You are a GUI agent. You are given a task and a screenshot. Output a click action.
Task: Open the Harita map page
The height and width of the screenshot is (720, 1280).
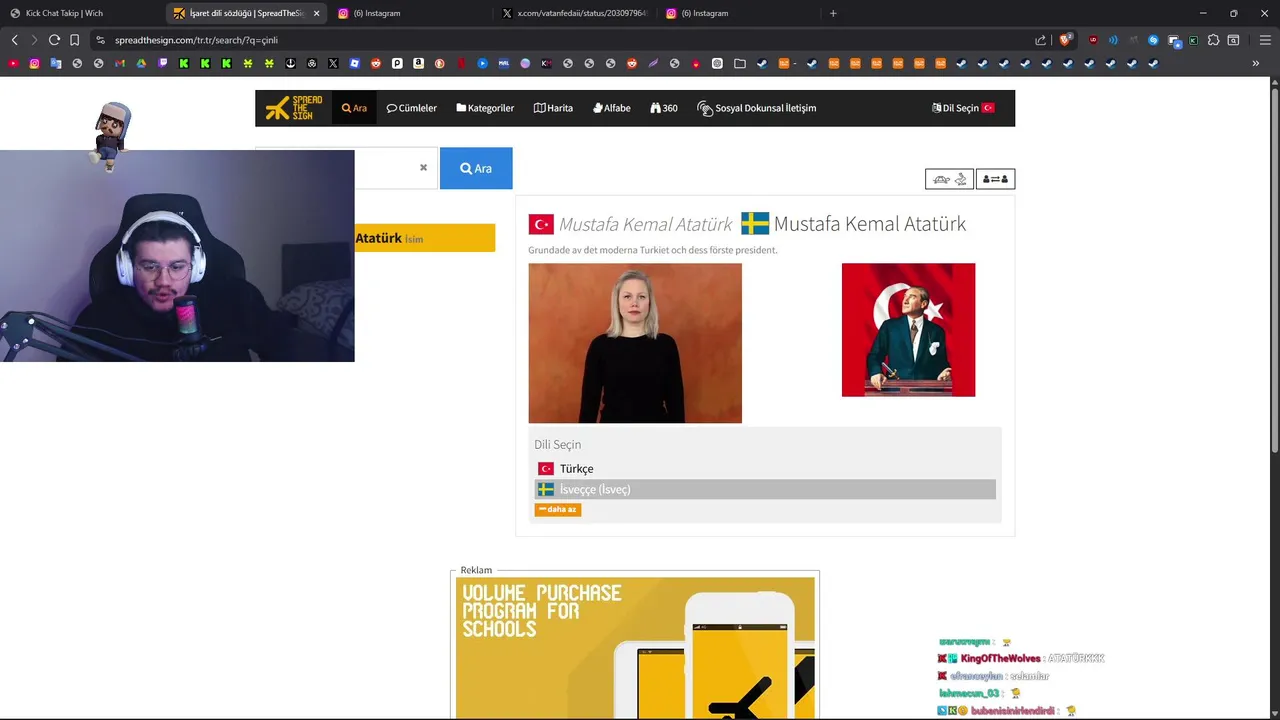tap(553, 108)
